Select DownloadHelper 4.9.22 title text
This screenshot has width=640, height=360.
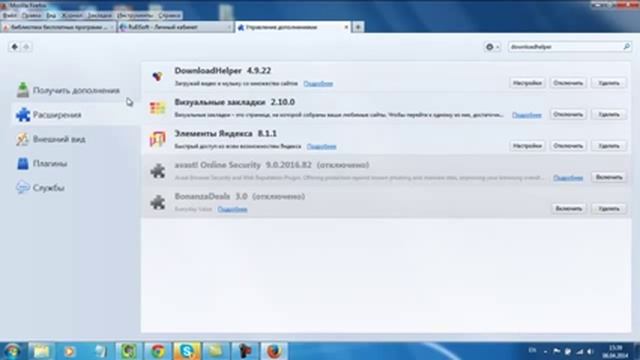[223, 71]
